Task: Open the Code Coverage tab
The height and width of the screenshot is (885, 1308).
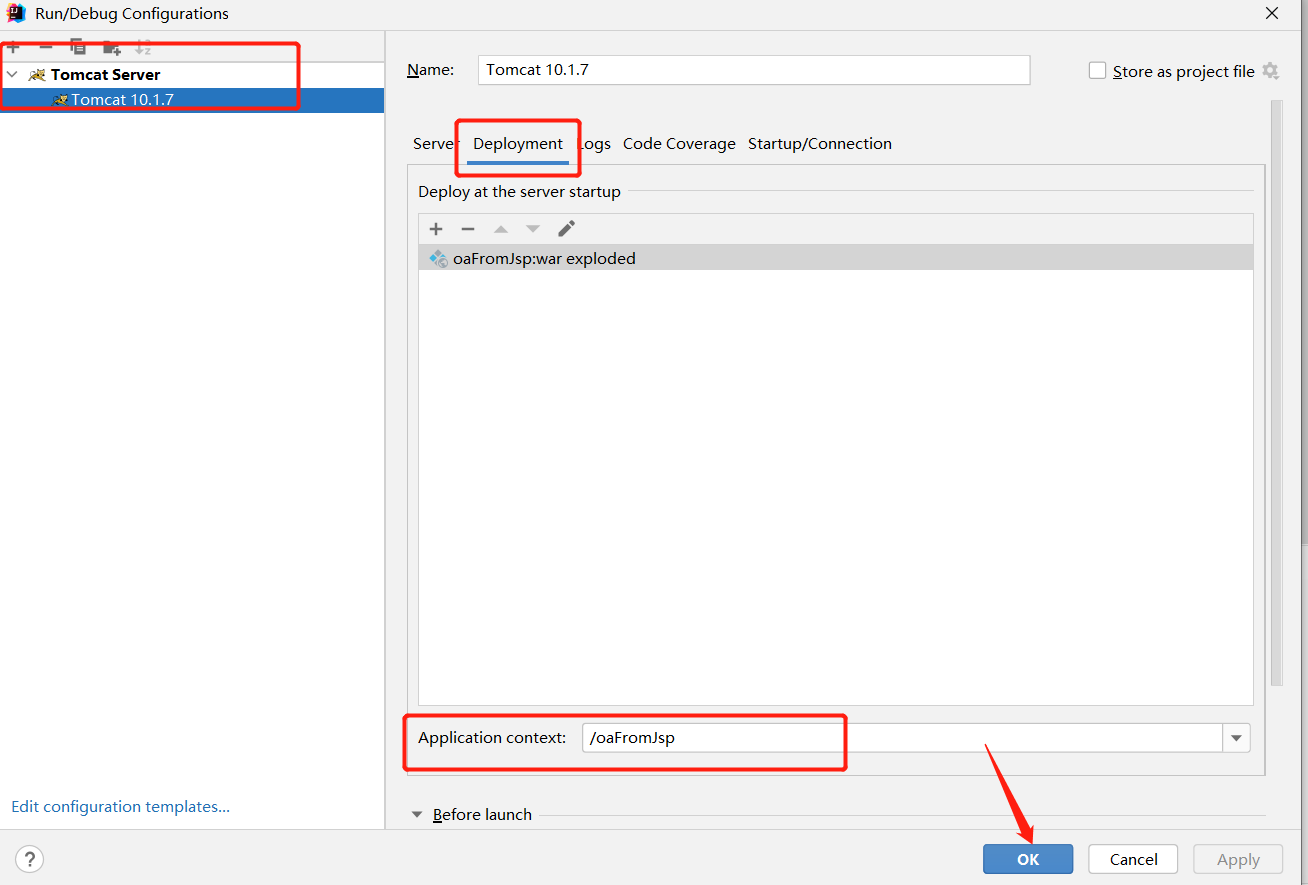Action: (679, 144)
